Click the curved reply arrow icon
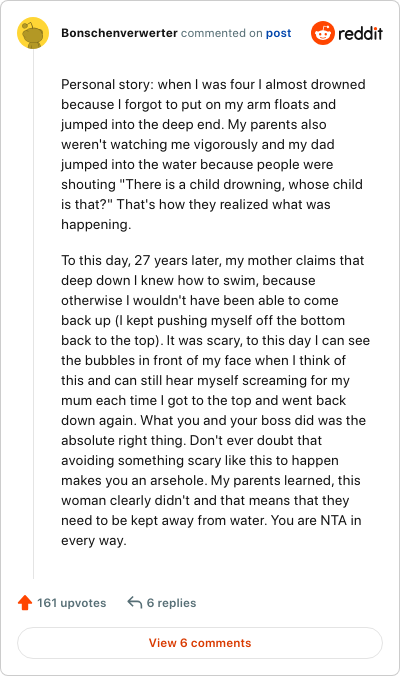This screenshot has width=400, height=676. 134,602
